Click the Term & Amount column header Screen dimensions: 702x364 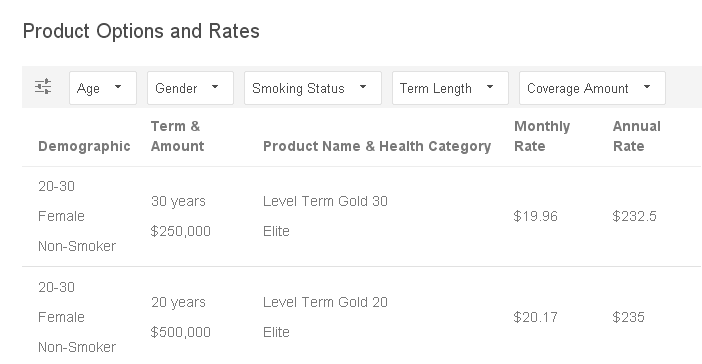coord(177,136)
